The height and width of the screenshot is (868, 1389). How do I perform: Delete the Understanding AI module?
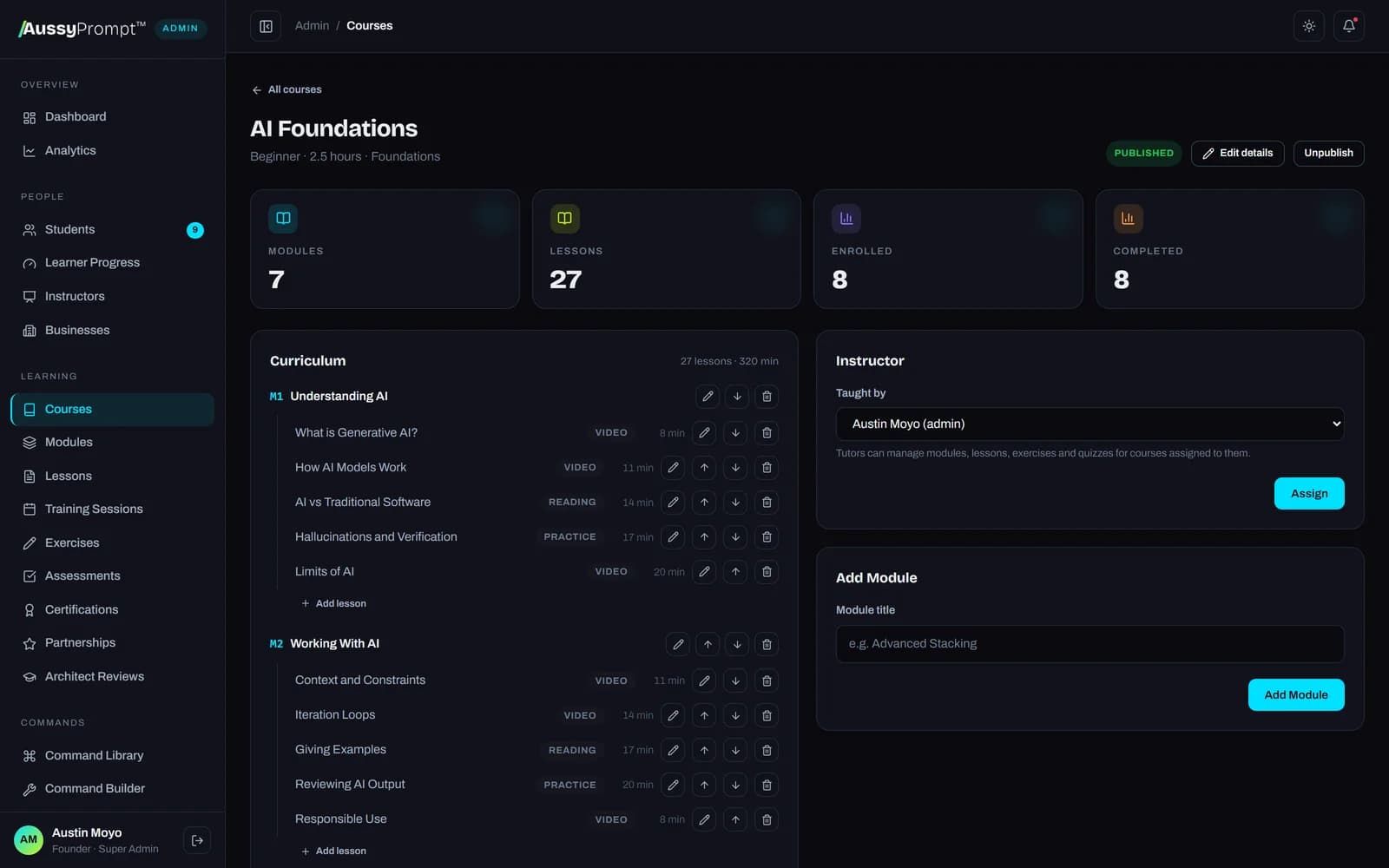coord(767,397)
